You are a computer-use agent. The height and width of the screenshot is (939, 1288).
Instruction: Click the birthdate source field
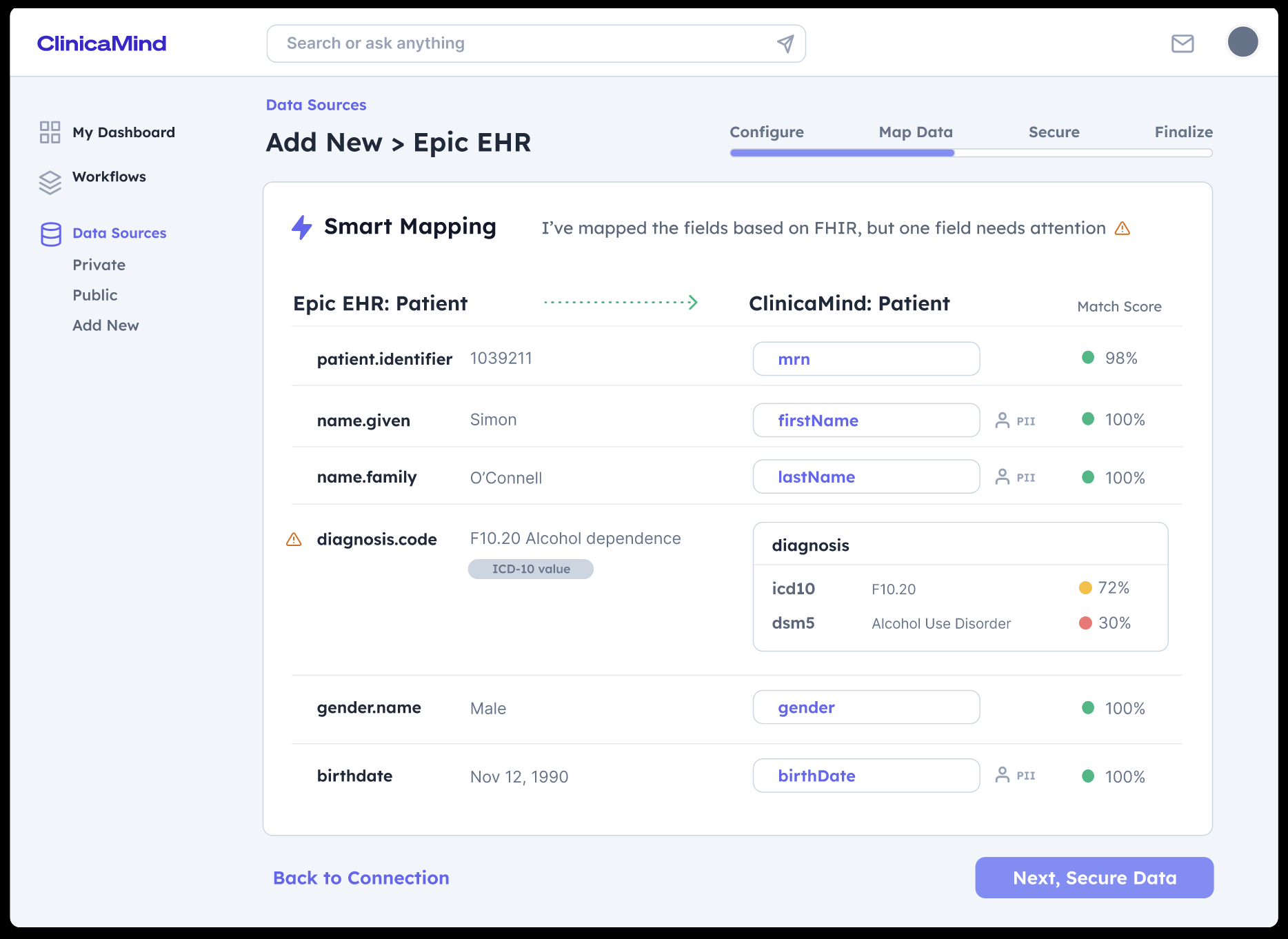tap(354, 776)
